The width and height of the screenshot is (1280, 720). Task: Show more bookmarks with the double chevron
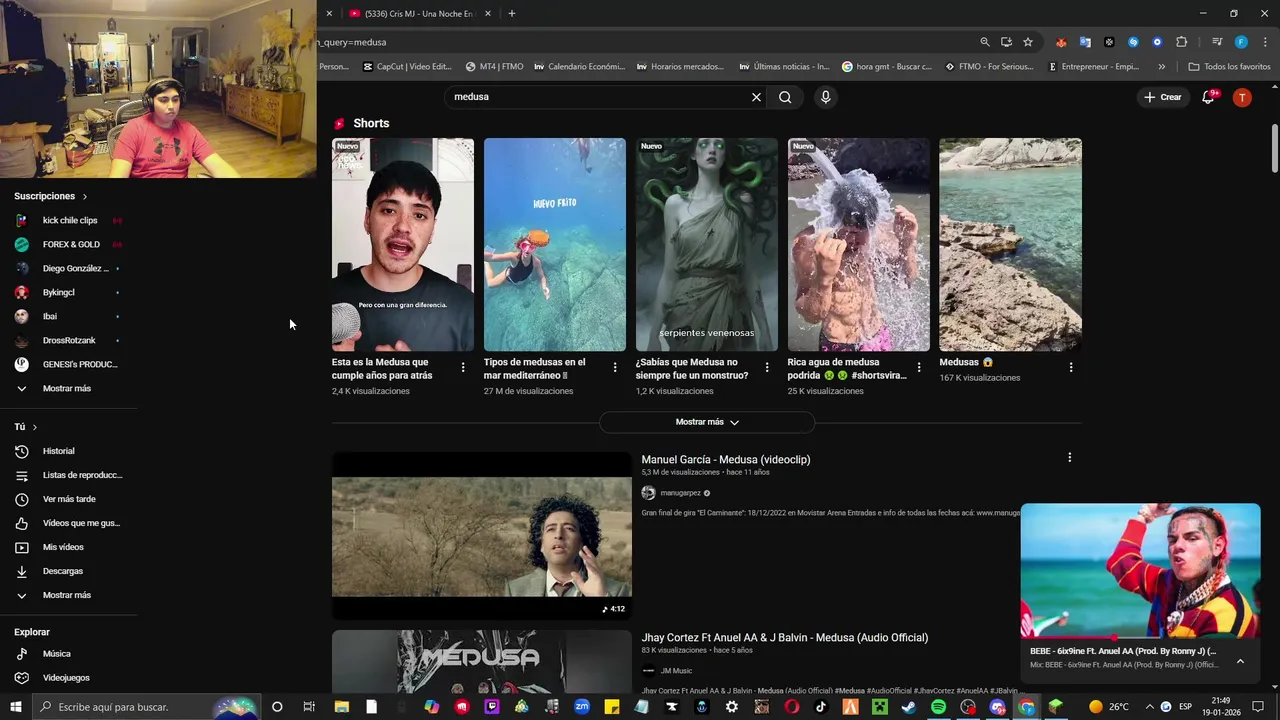click(x=1161, y=67)
